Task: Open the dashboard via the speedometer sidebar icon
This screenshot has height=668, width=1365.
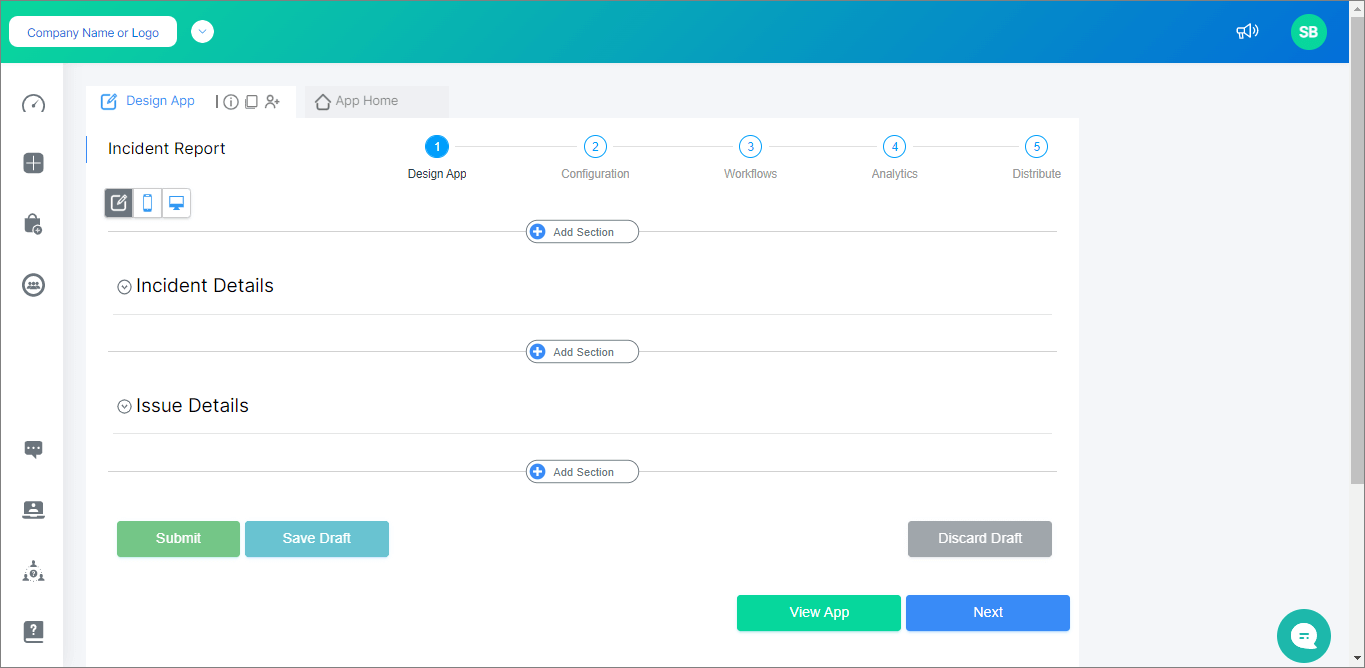Action: click(x=33, y=104)
